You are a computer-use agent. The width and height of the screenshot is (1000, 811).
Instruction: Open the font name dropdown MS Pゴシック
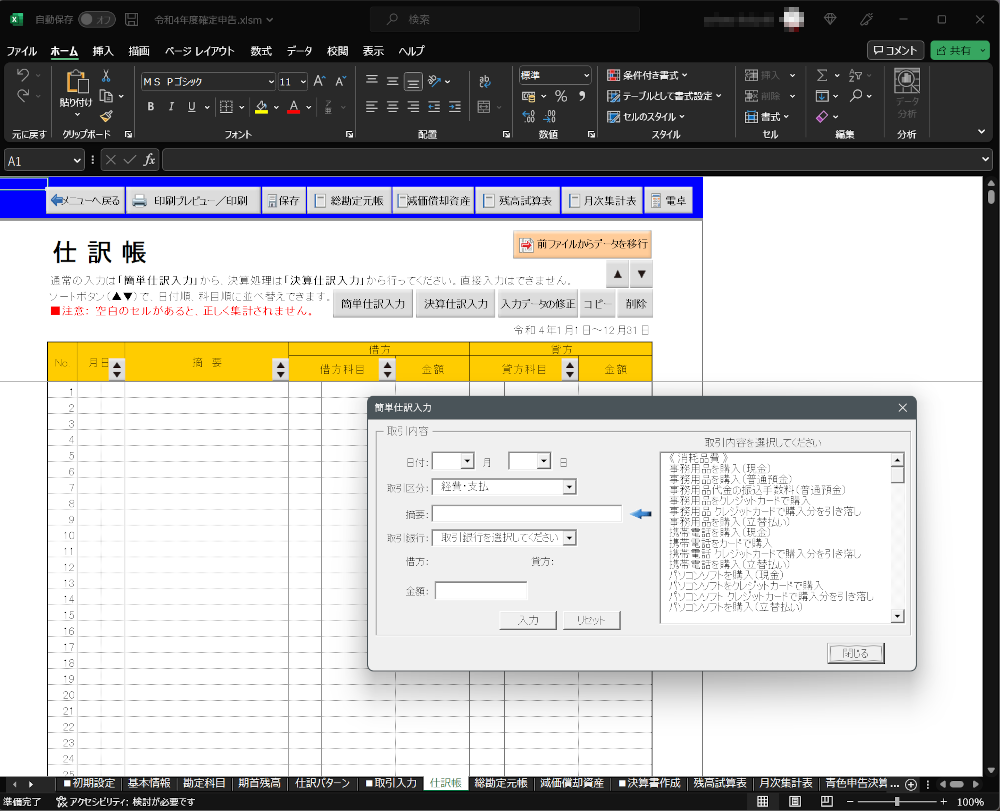pos(270,82)
